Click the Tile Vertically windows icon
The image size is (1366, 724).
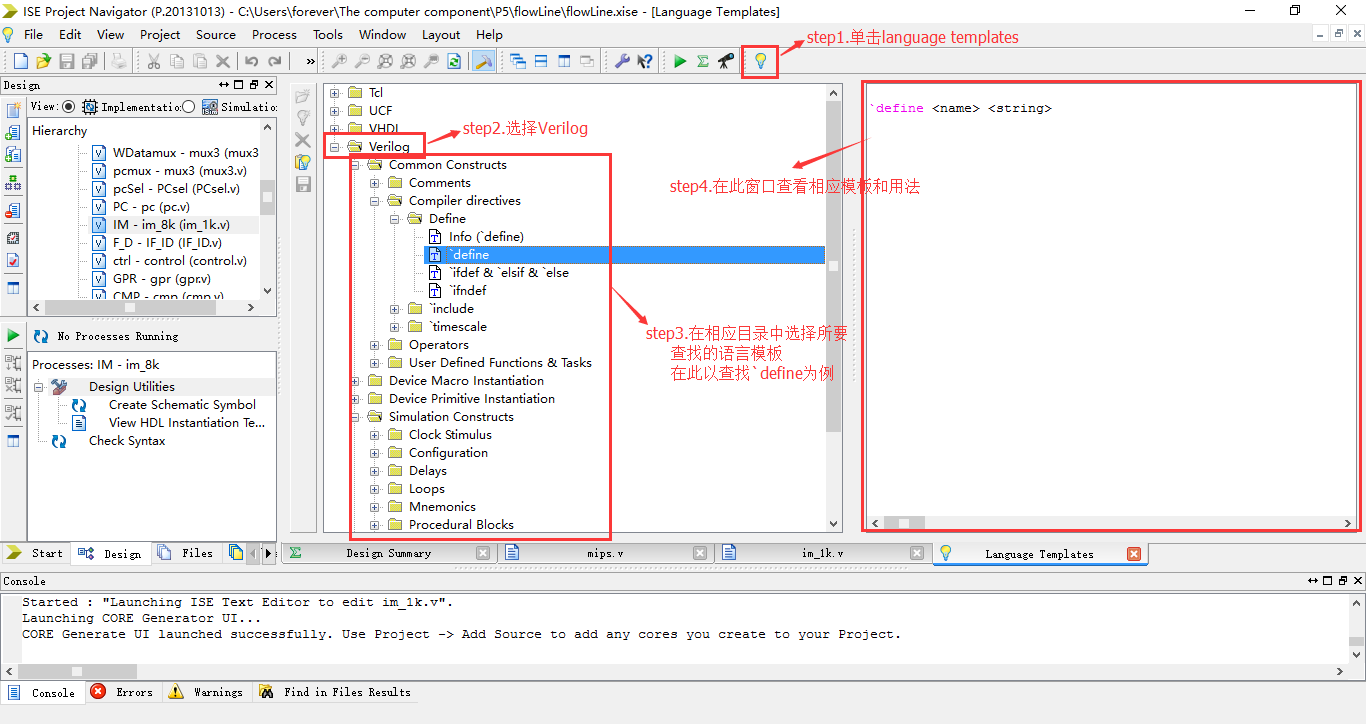click(x=564, y=61)
